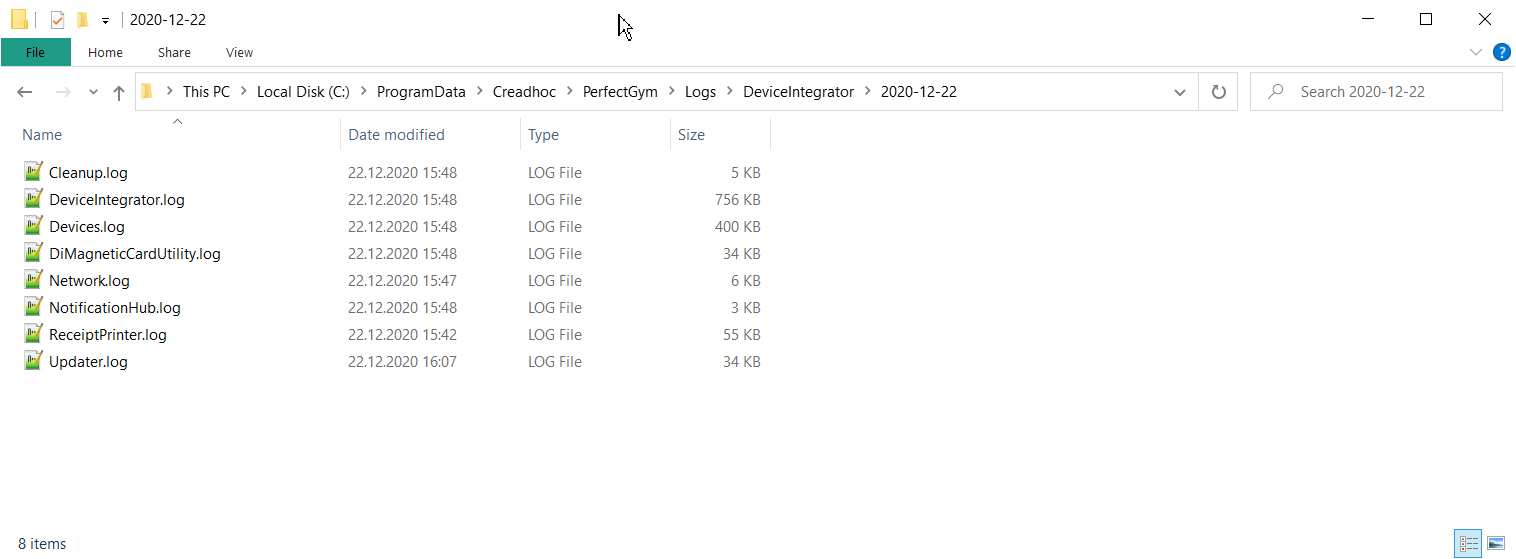Expand the ribbon with the chevron
The image size is (1516, 559).
1476,52
